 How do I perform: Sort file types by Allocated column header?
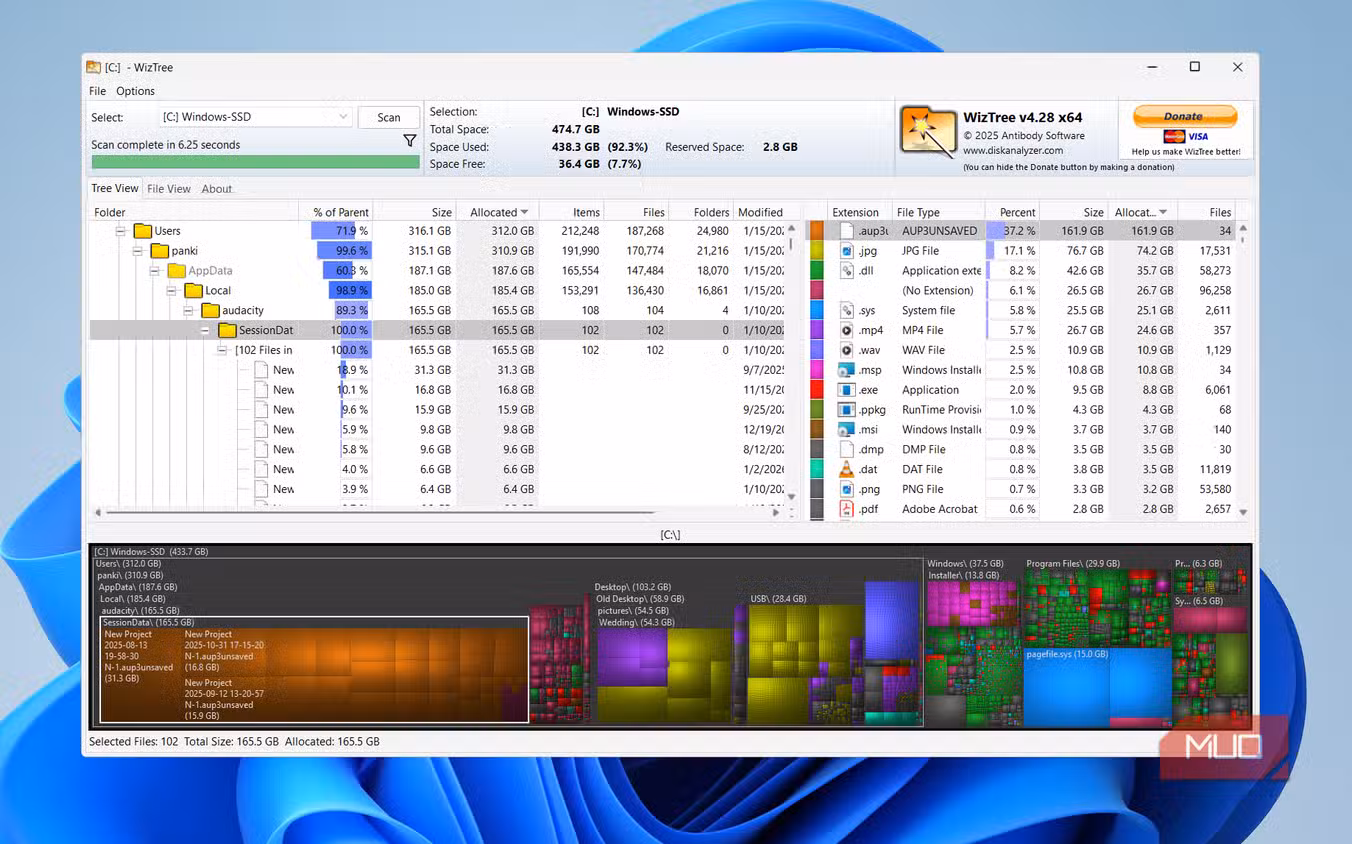coord(1142,212)
